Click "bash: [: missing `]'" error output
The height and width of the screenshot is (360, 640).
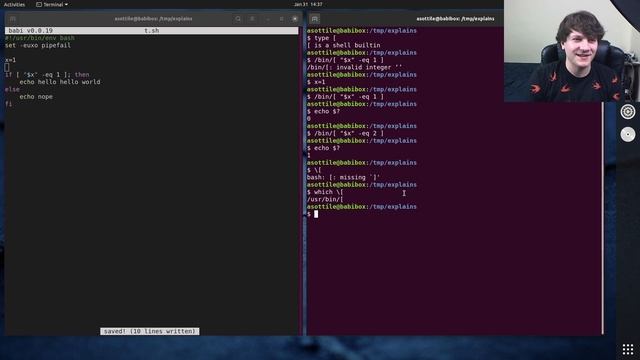click(x=343, y=178)
